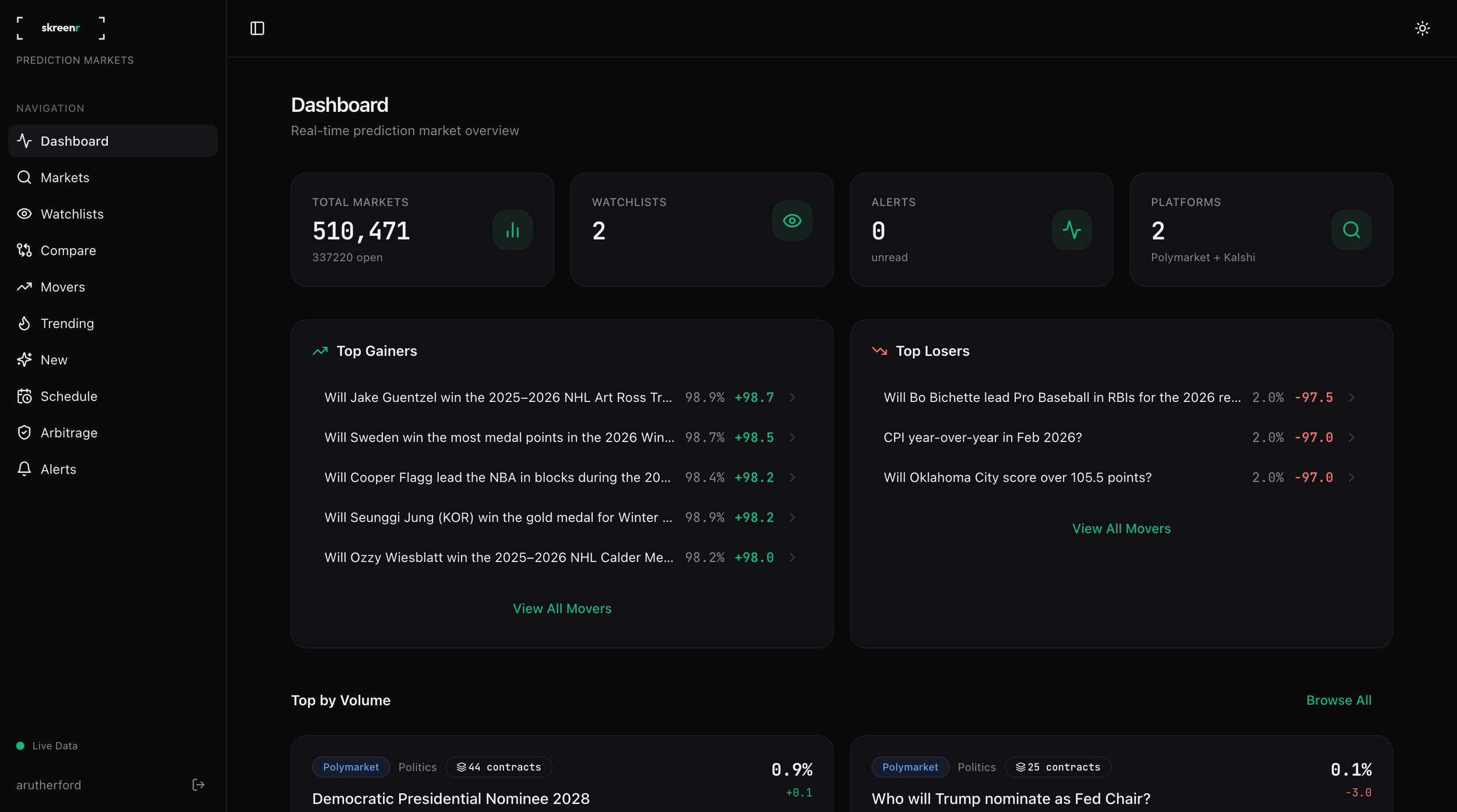1457x812 pixels.
Task: Click the Alerts bell icon
Action: [24, 469]
